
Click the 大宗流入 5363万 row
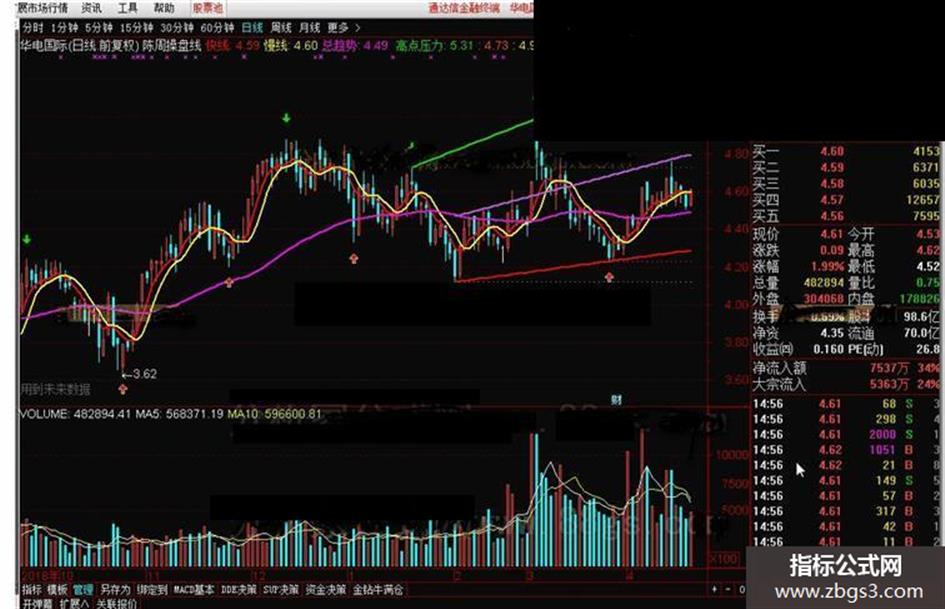[846, 384]
